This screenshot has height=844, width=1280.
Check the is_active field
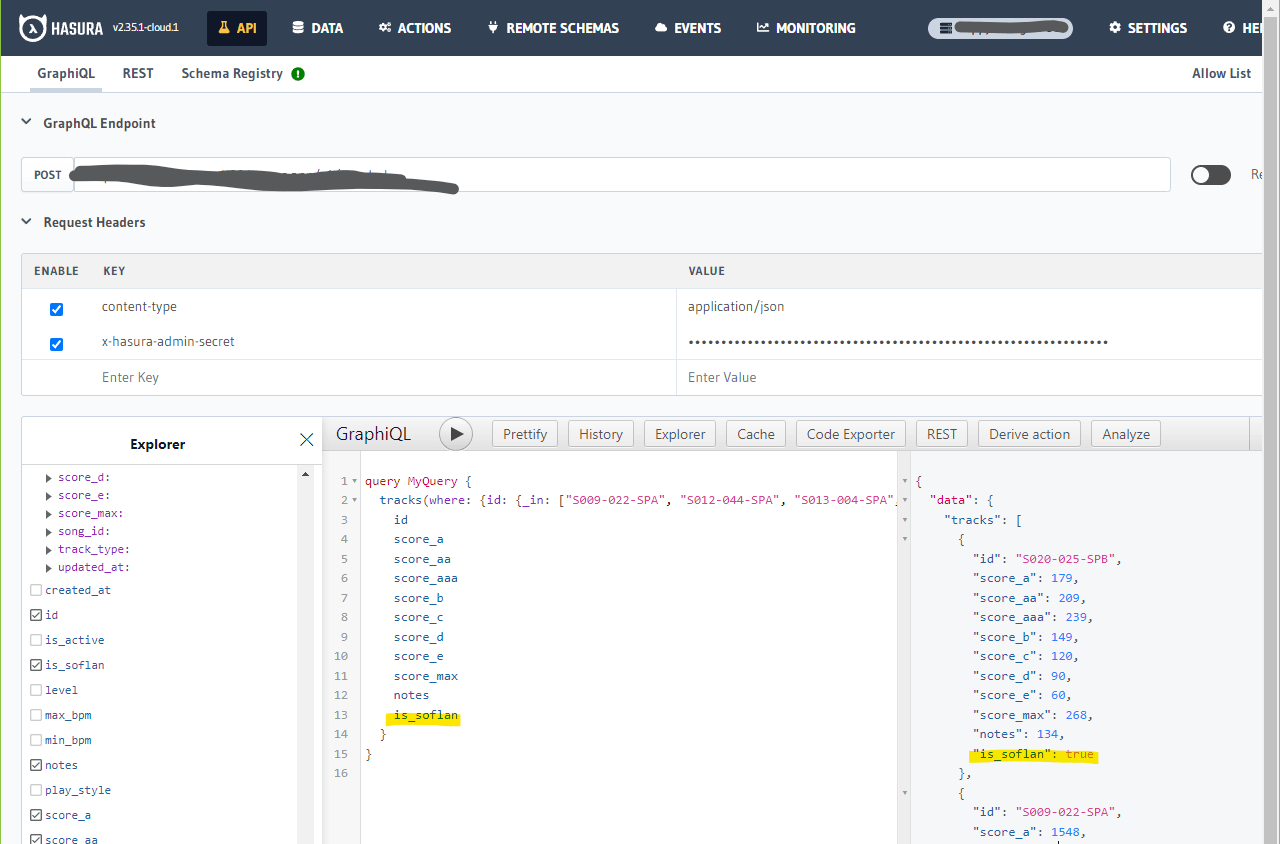37,640
